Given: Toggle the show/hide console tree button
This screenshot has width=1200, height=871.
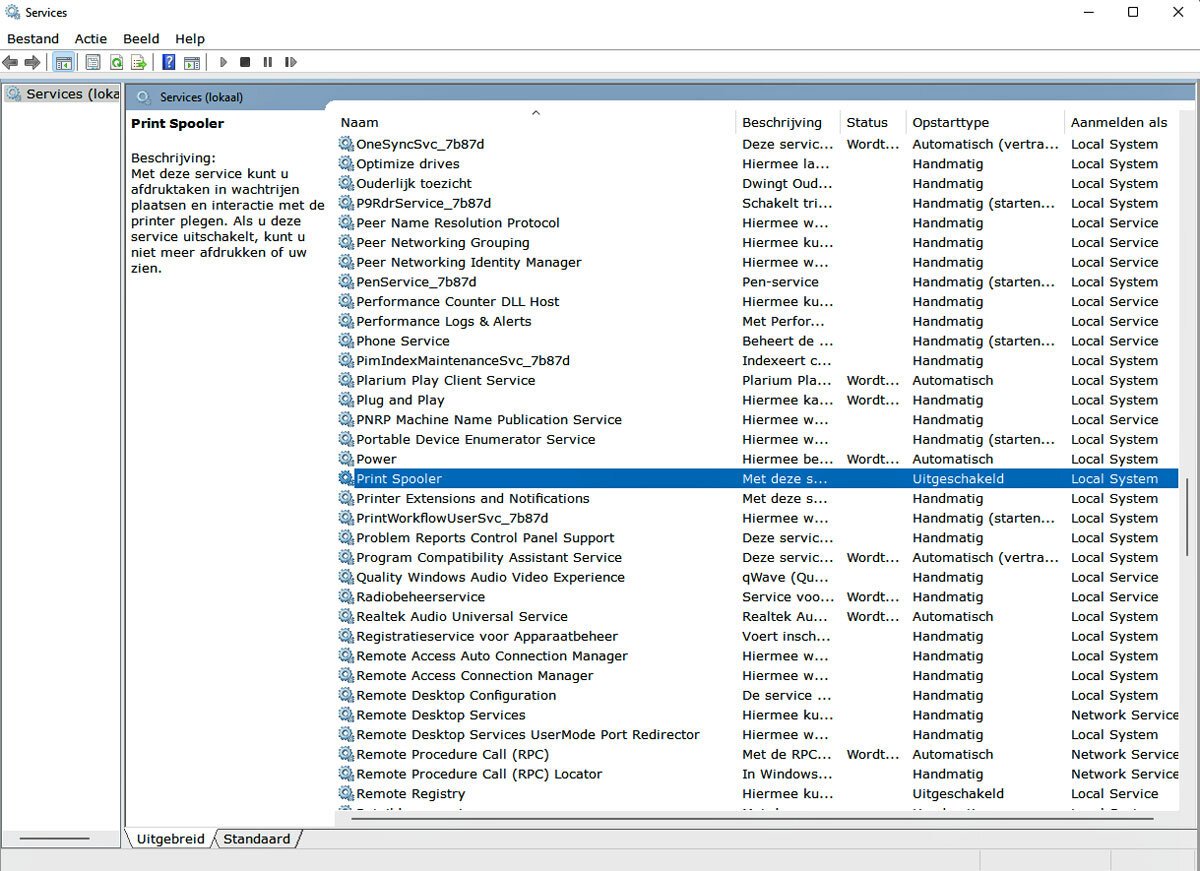Looking at the screenshot, I should click(63, 62).
